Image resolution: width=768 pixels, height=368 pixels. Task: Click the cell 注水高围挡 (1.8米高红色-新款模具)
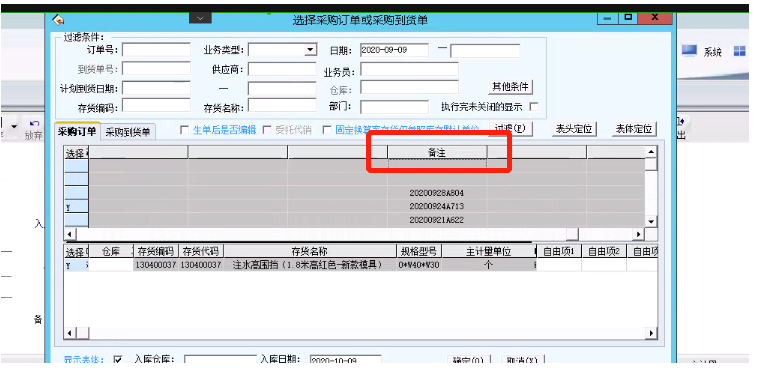tap(310, 265)
